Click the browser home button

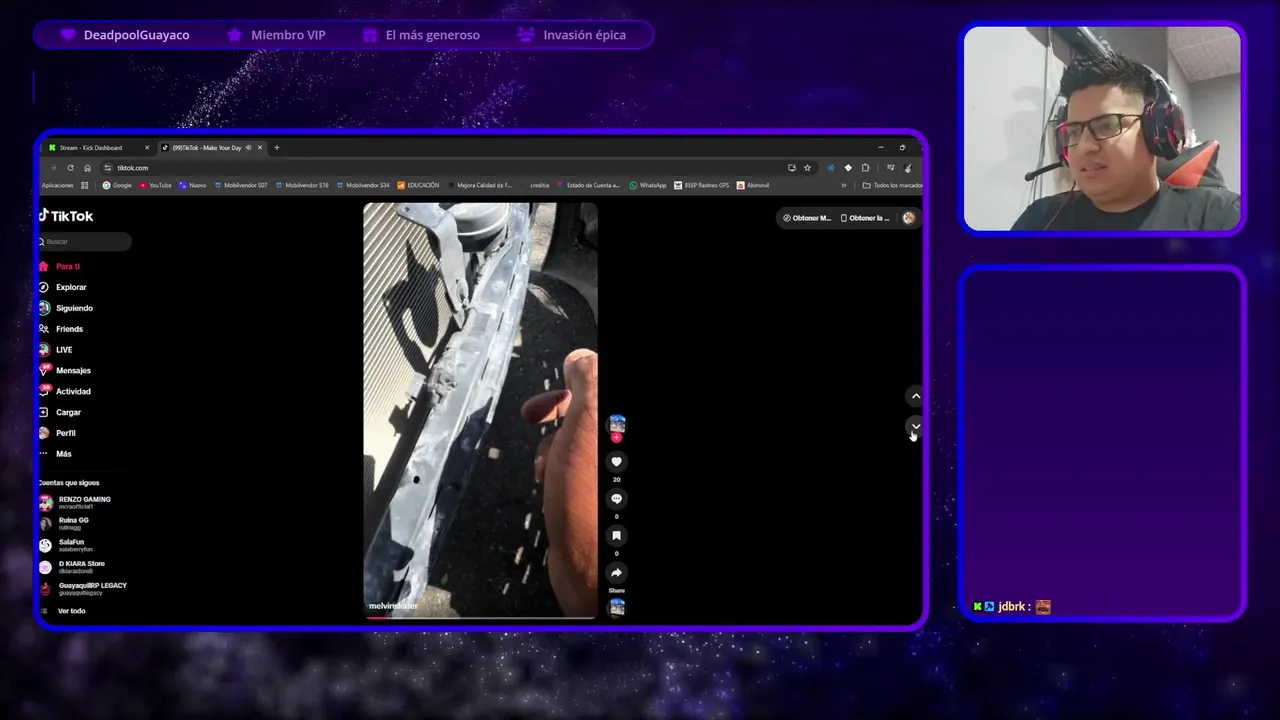tap(87, 168)
